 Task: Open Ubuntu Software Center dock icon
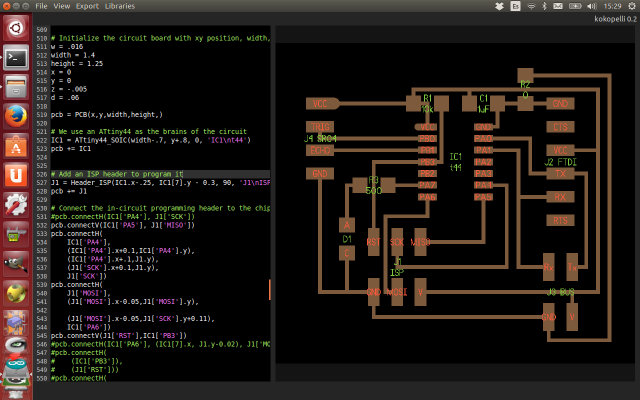pyautogui.click(x=15, y=146)
